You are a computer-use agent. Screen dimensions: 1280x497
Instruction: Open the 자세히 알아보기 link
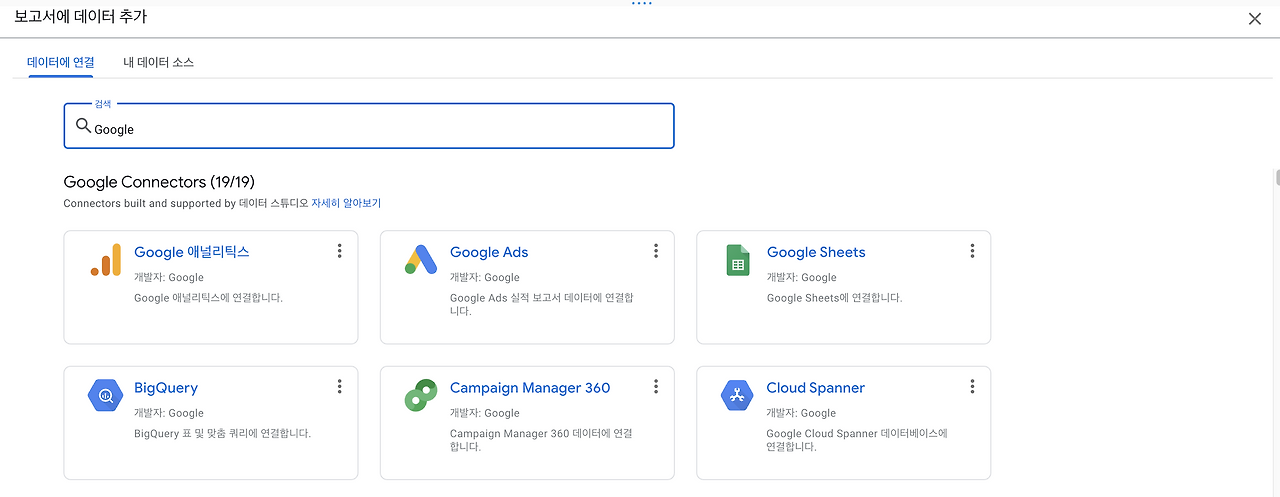tap(346, 203)
